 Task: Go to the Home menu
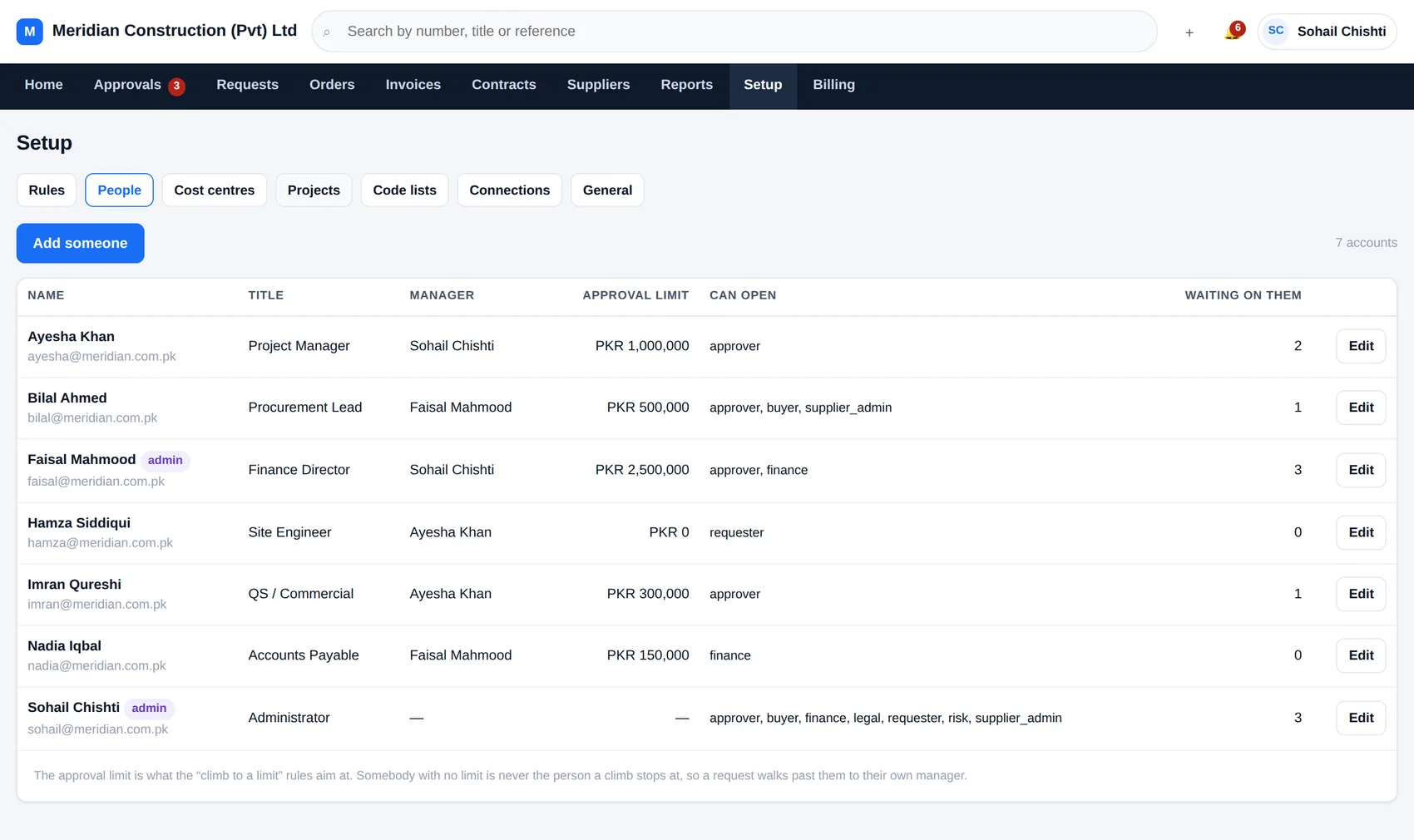click(44, 85)
